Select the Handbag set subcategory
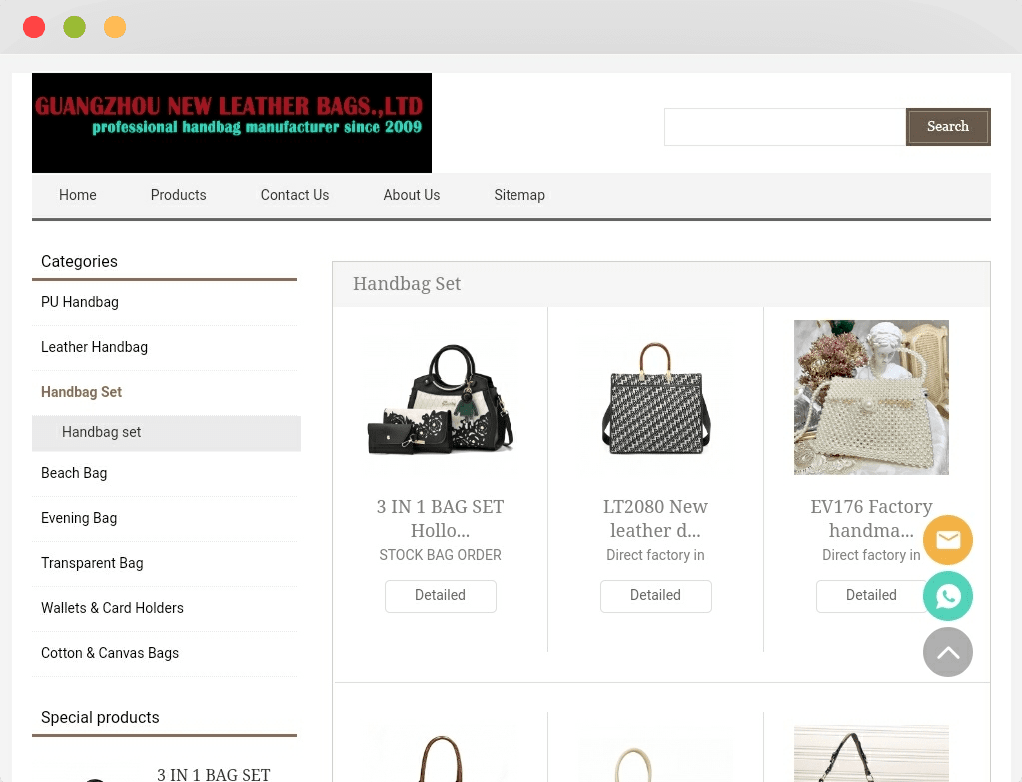 click(166, 433)
